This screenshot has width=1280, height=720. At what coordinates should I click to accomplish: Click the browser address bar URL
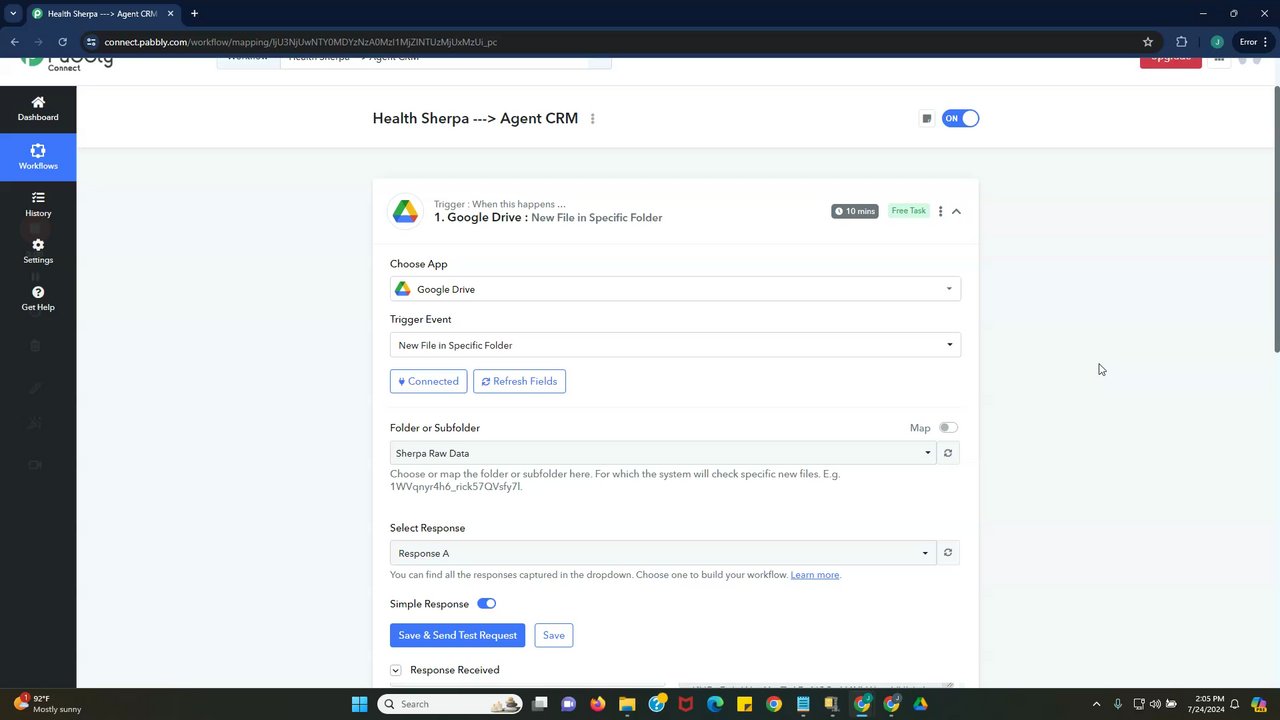(x=301, y=42)
